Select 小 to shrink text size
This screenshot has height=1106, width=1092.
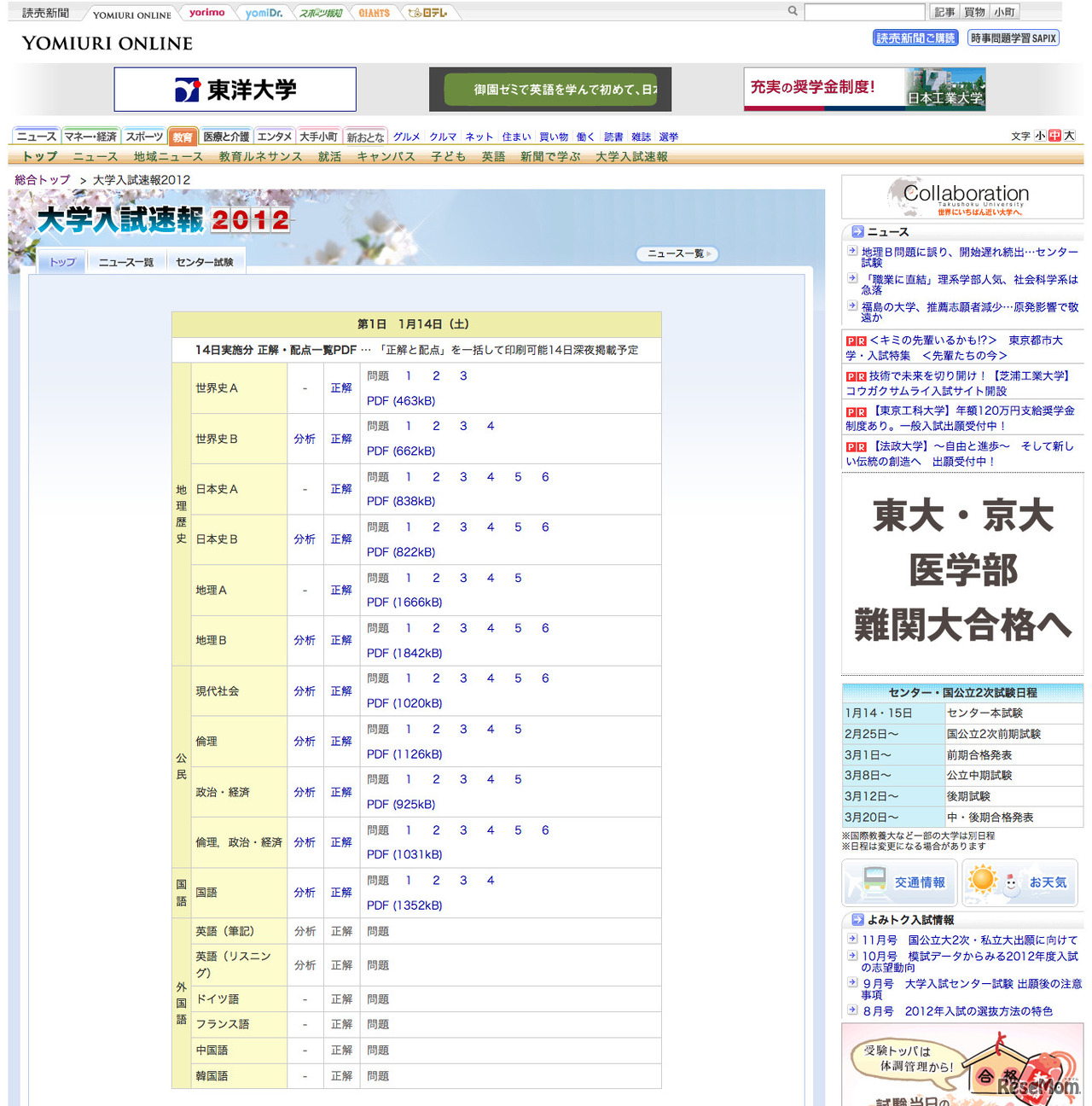pos(1042,136)
